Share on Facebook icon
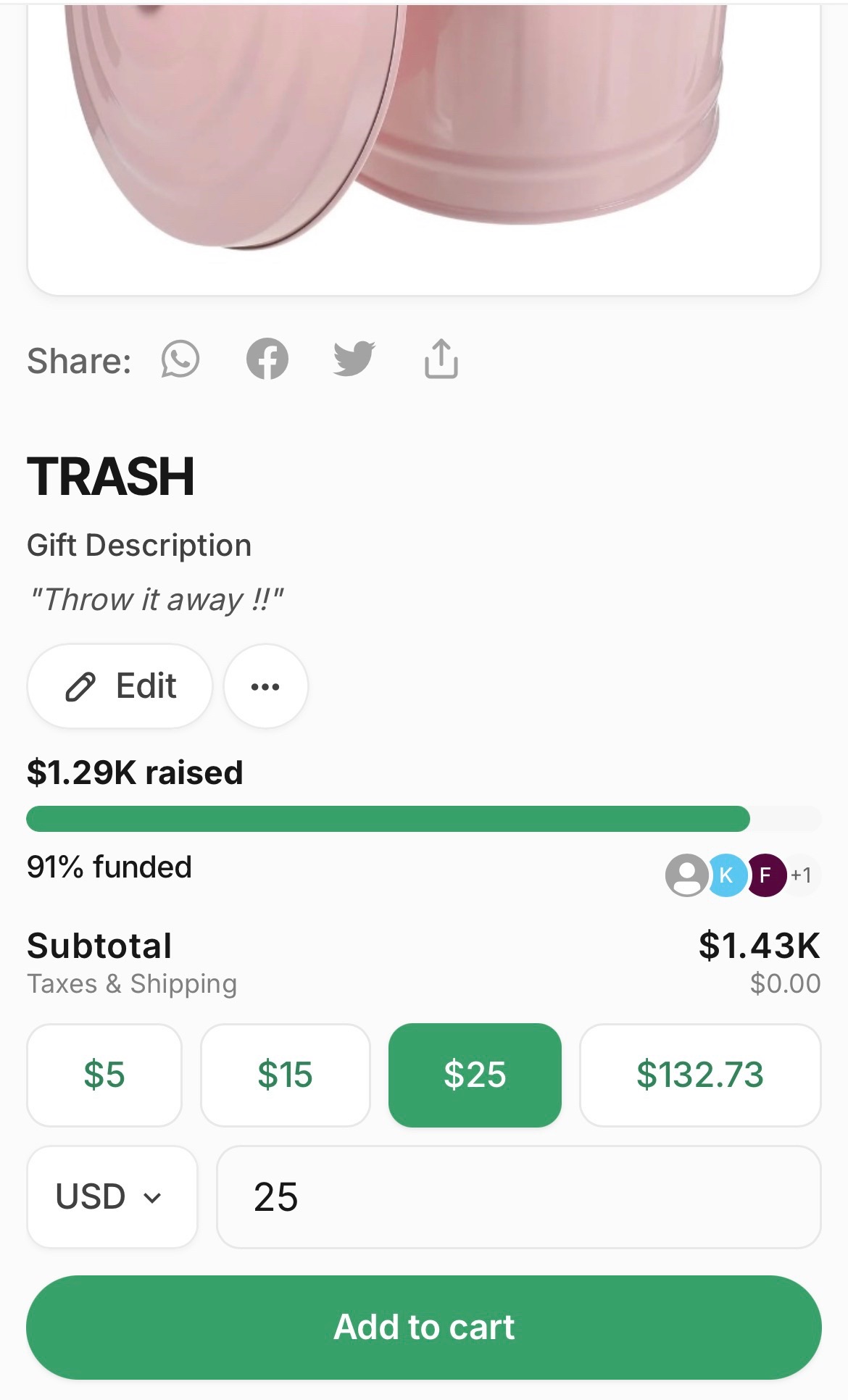This screenshot has height=1400, width=848. pyautogui.click(x=267, y=359)
